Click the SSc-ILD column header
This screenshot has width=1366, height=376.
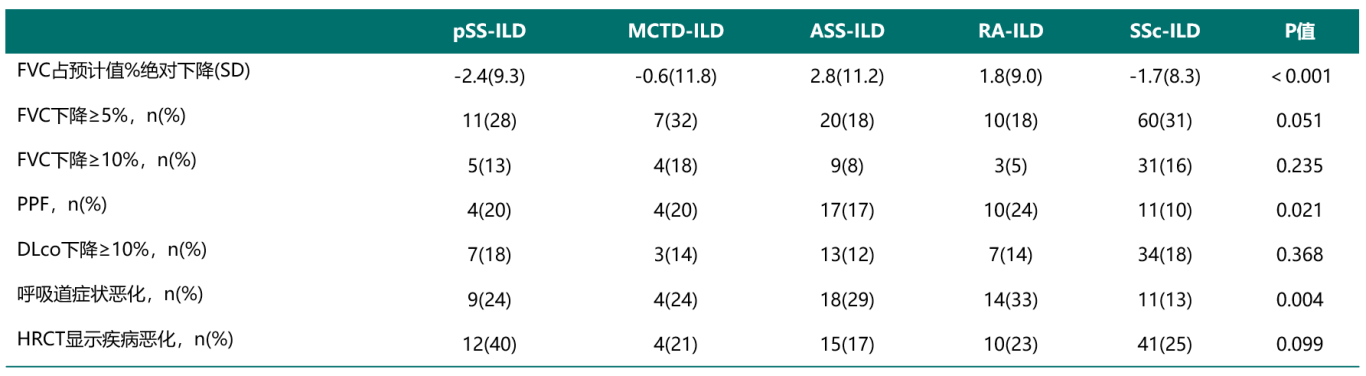pyautogui.click(x=1165, y=31)
